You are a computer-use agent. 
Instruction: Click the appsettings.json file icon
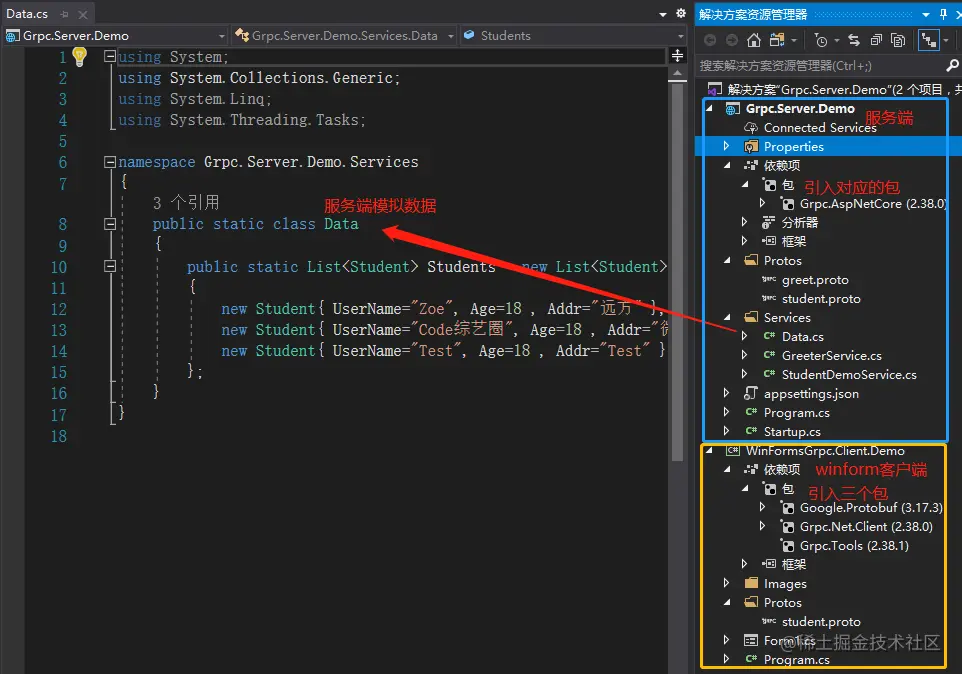click(750, 393)
